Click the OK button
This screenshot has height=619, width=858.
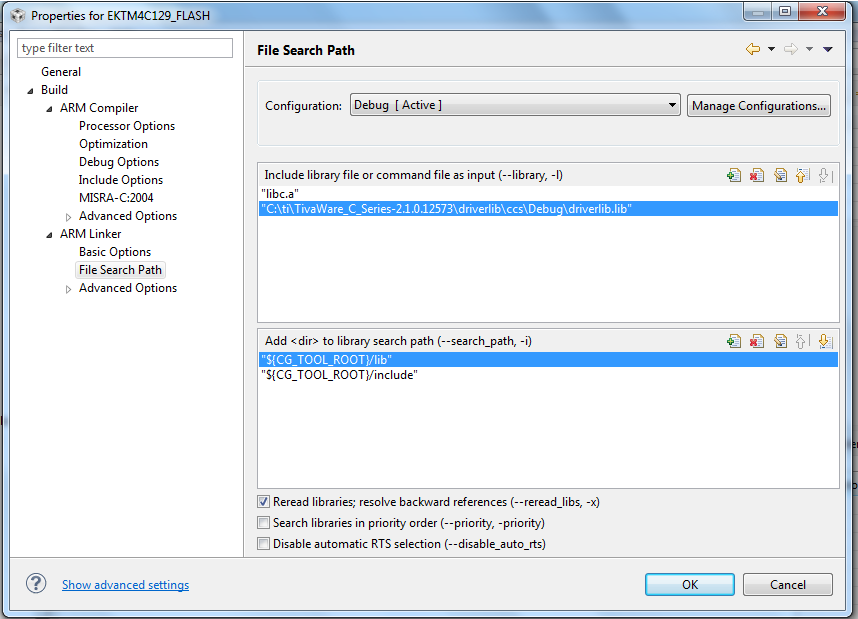[689, 585]
